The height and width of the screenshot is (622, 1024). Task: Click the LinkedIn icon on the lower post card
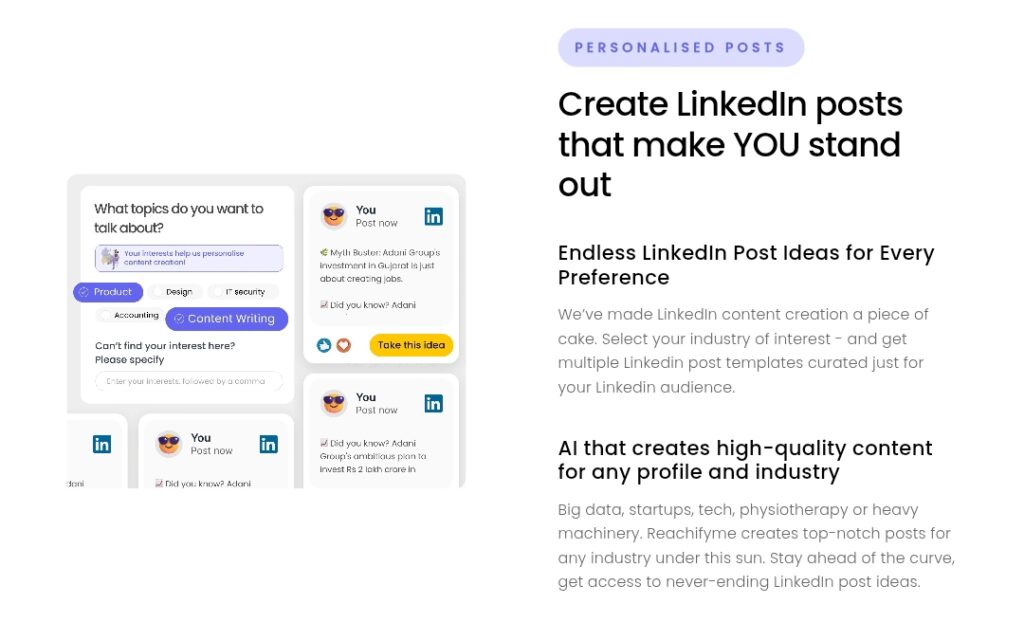(433, 402)
